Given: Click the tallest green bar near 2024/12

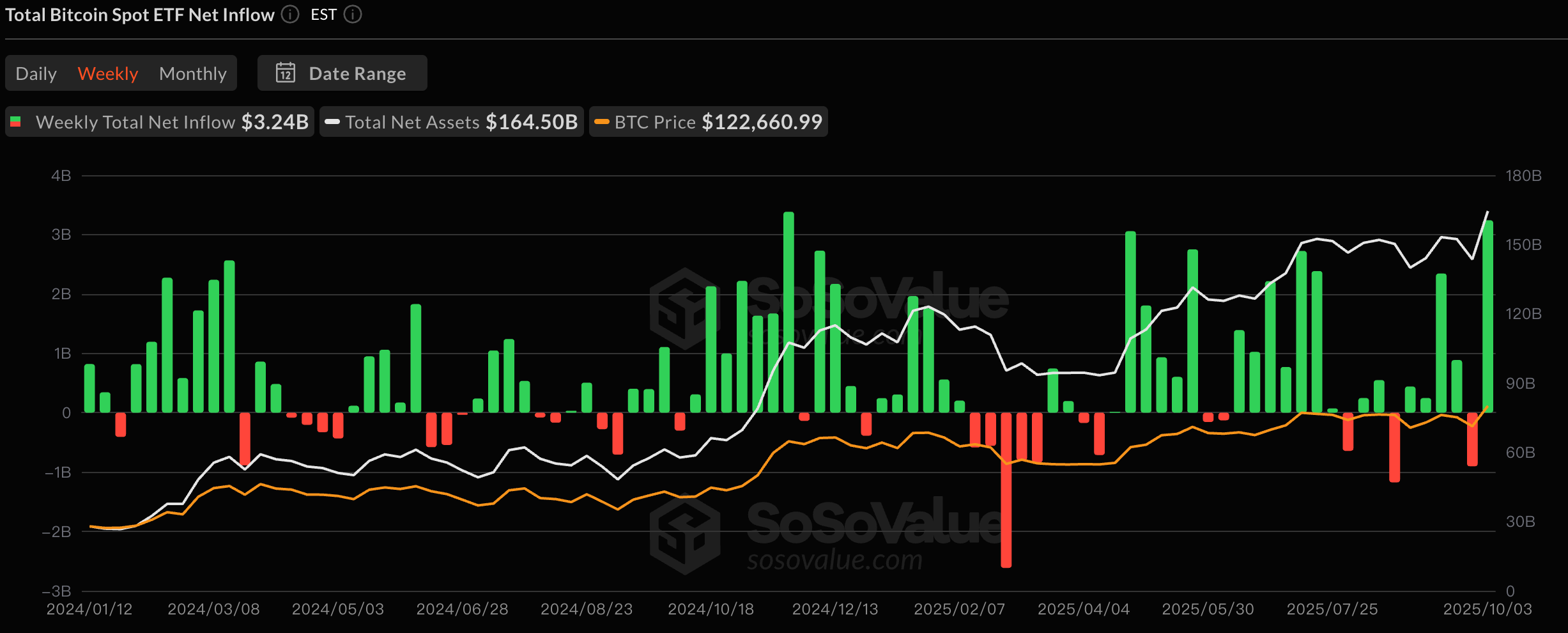Looking at the screenshot, I should coord(788,312).
